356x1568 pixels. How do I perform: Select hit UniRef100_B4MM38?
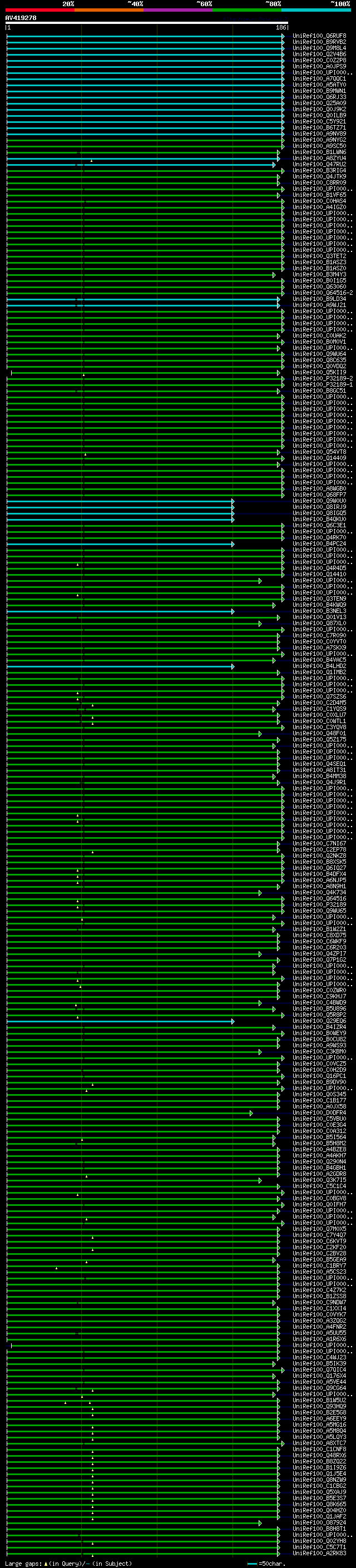pyautogui.click(x=319, y=776)
